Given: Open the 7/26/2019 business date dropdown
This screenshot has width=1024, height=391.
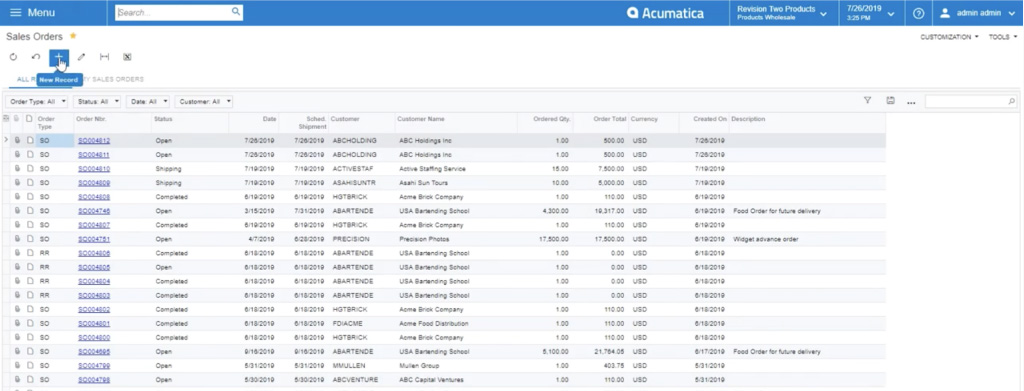Looking at the screenshot, I should point(871,13).
